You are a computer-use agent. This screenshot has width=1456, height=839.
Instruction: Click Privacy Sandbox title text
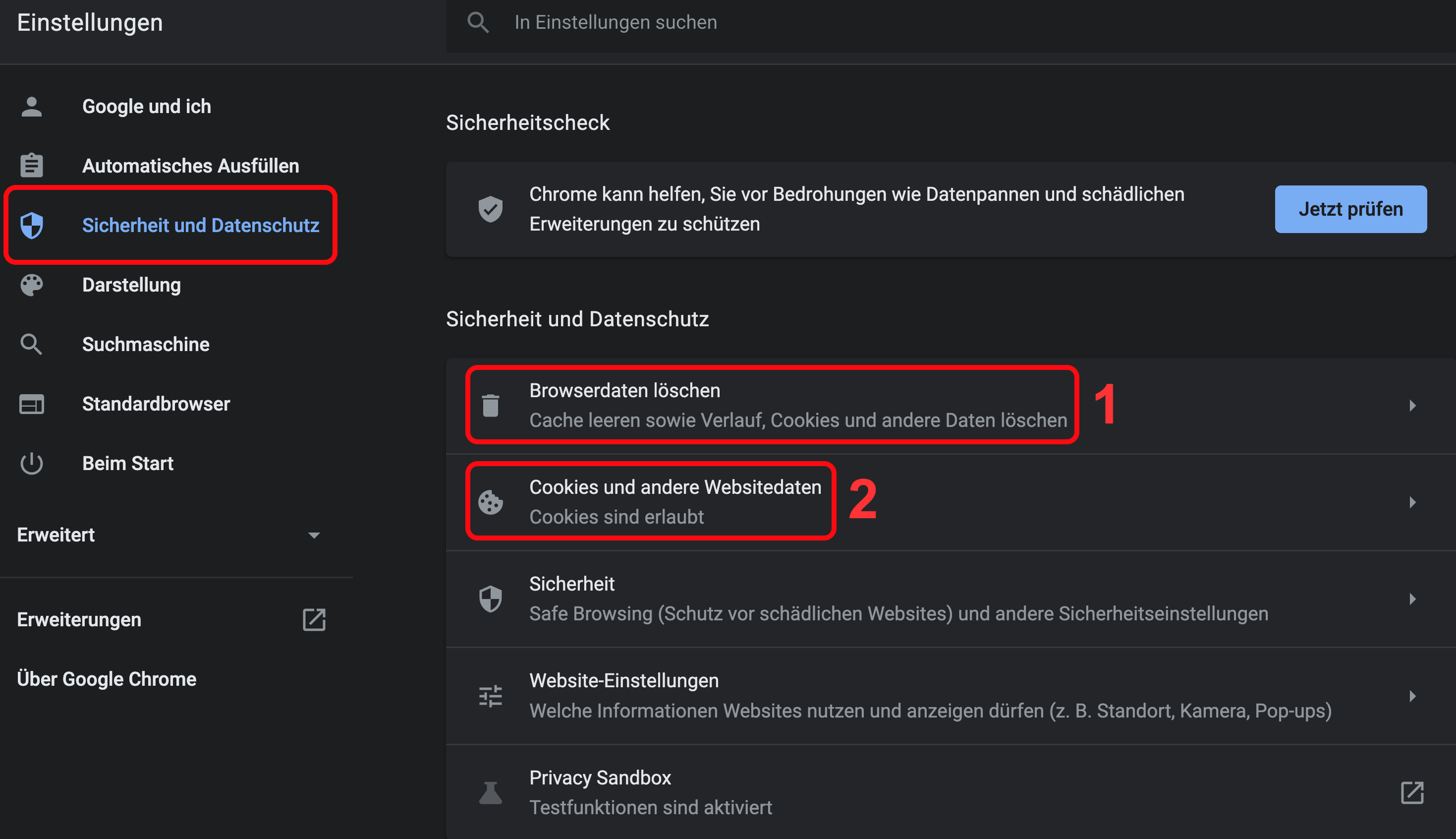click(600, 778)
